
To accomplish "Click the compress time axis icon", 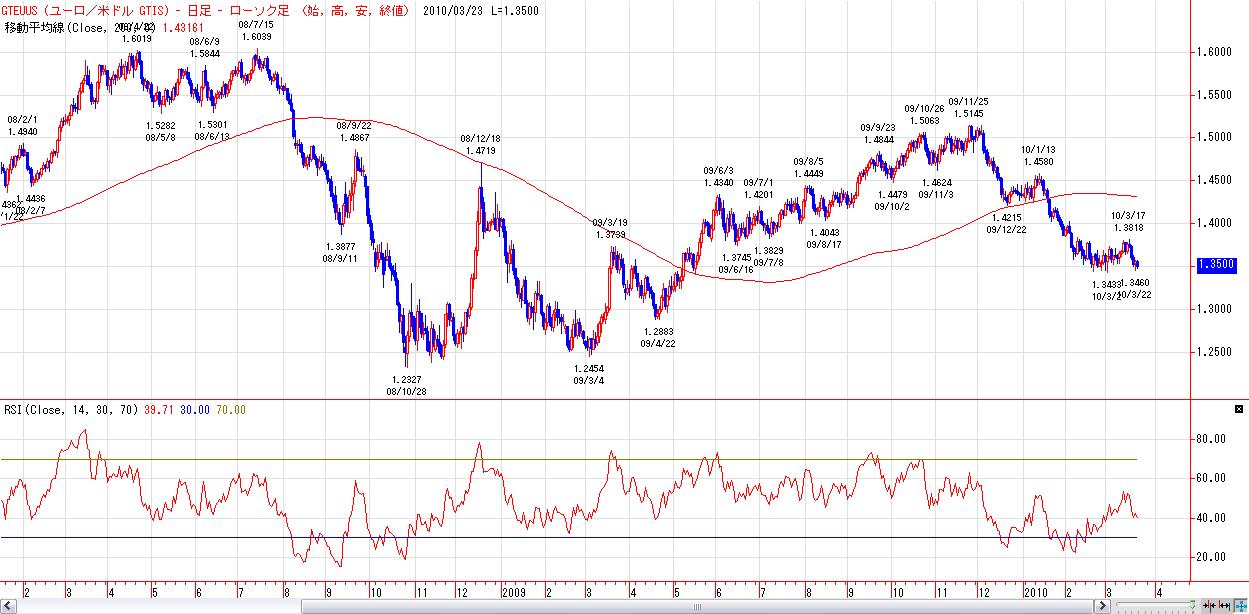I will pos(1209,606).
